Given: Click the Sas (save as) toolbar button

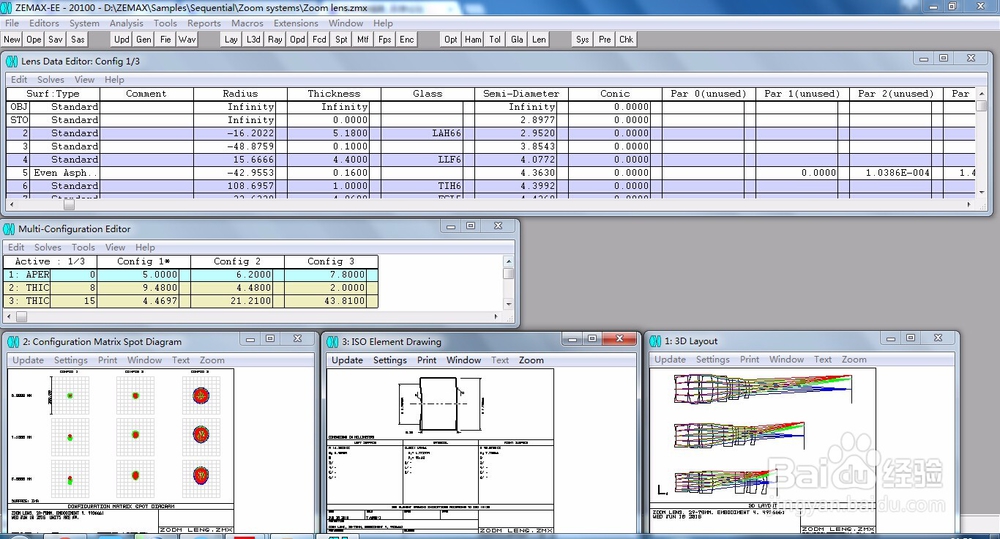Looking at the screenshot, I should pos(78,40).
